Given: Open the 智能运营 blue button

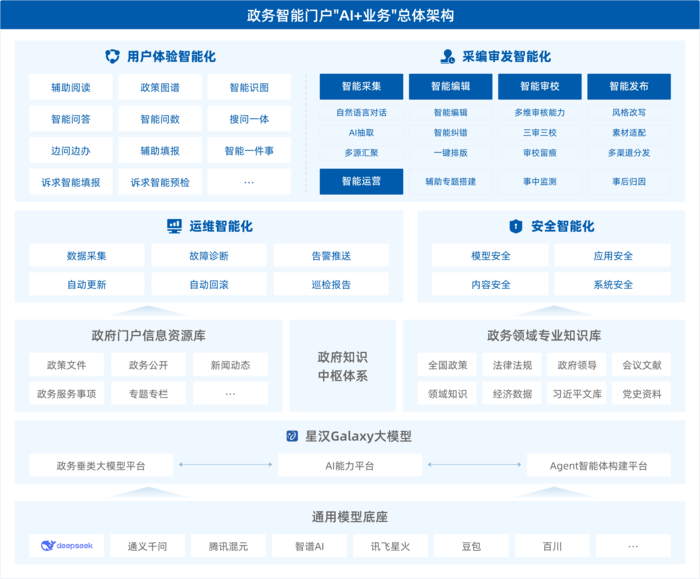Looking at the screenshot, I should (x=361, y=181).
